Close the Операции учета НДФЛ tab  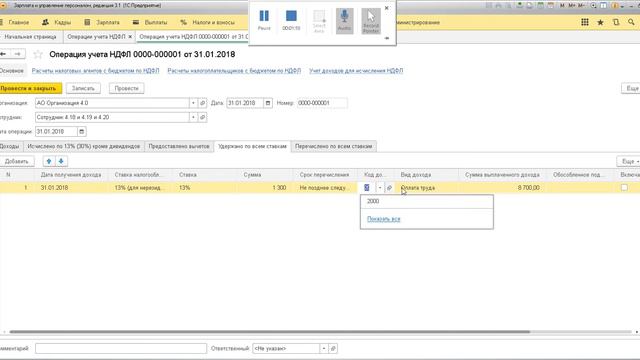pos(130,37)
